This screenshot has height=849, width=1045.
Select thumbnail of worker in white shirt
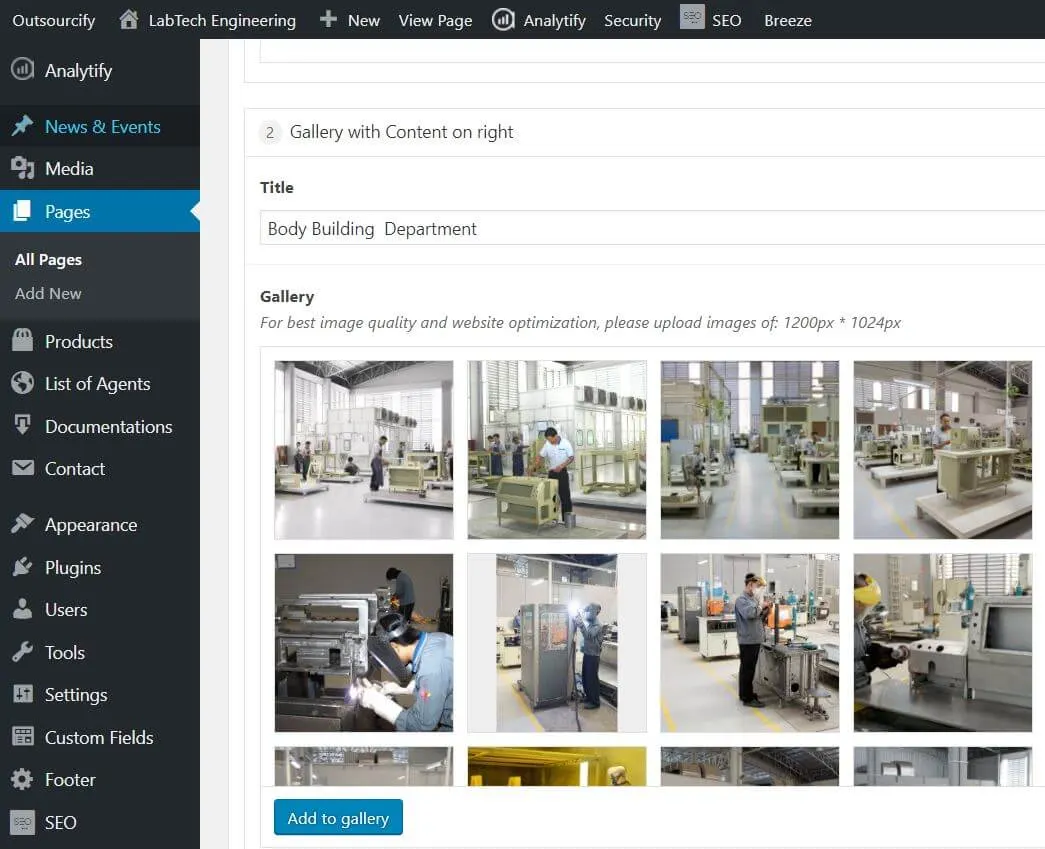pyautogui.click(x=556, y=450)
